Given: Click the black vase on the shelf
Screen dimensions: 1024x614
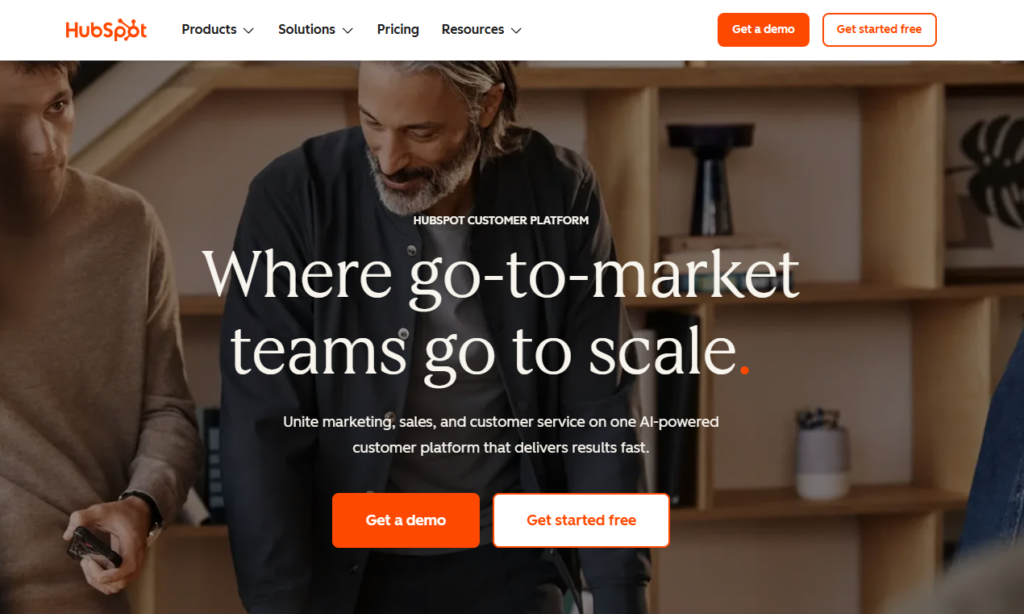Looking at the screenshot, I should click(x=711, y=179).
